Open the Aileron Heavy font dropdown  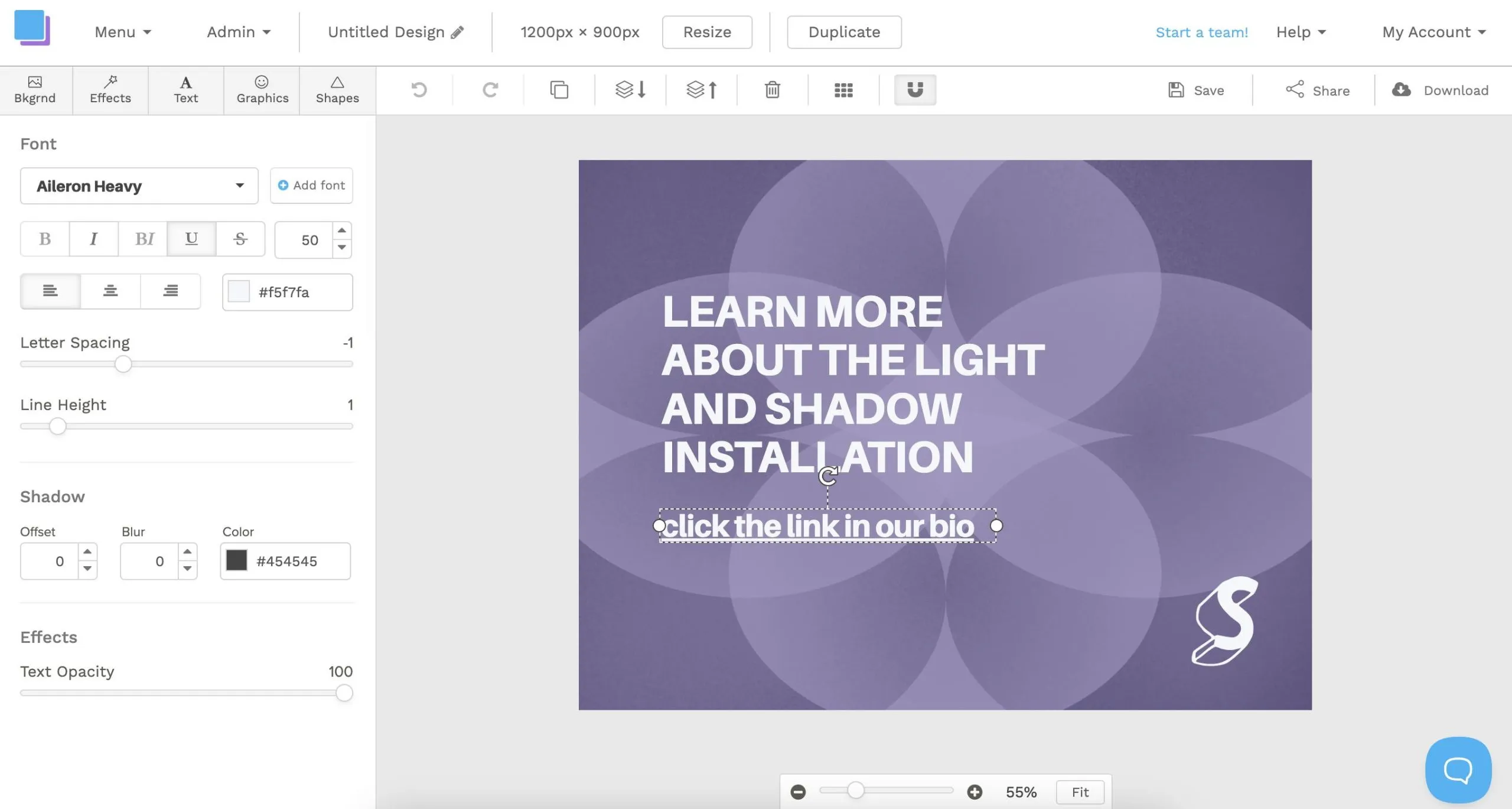(x=139, y=186)
